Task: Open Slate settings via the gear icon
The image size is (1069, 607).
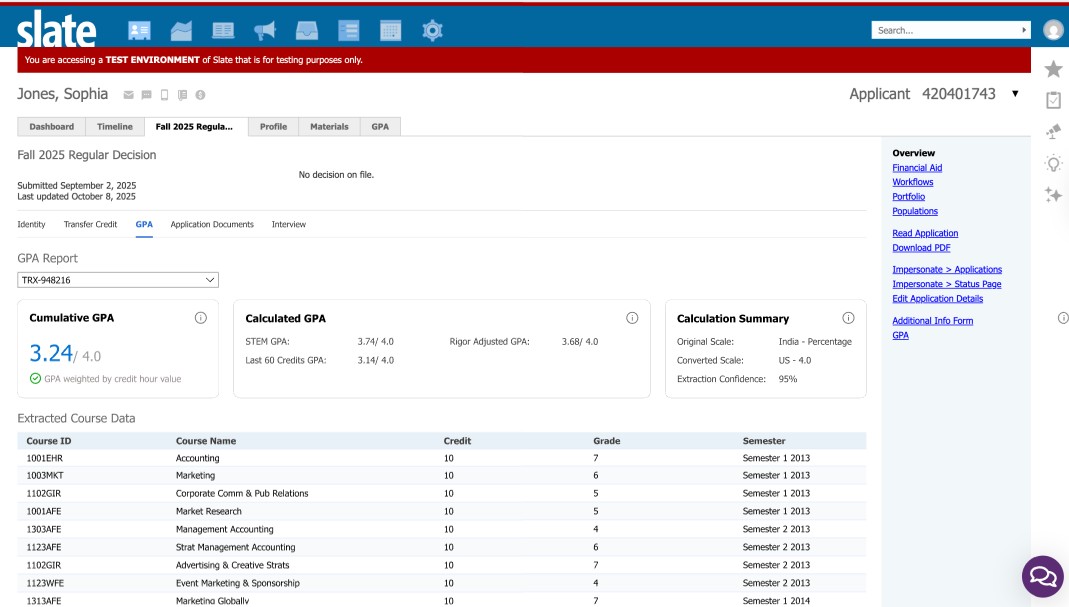Action: pos(432,30)
